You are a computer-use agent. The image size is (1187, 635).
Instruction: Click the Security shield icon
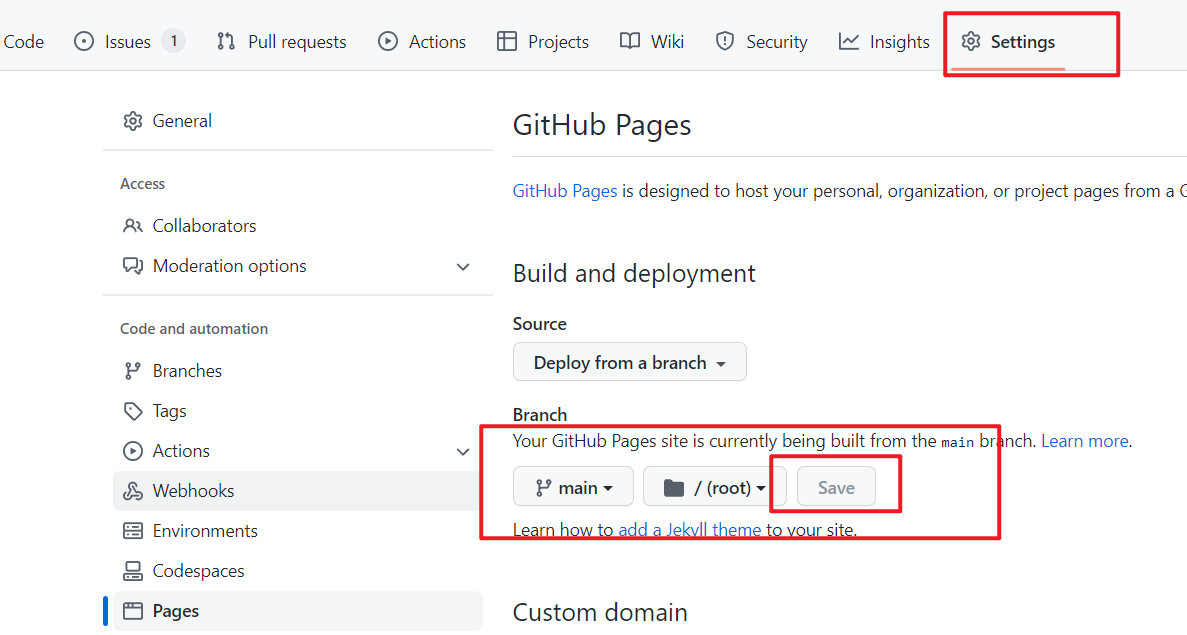tap(724, 42)
